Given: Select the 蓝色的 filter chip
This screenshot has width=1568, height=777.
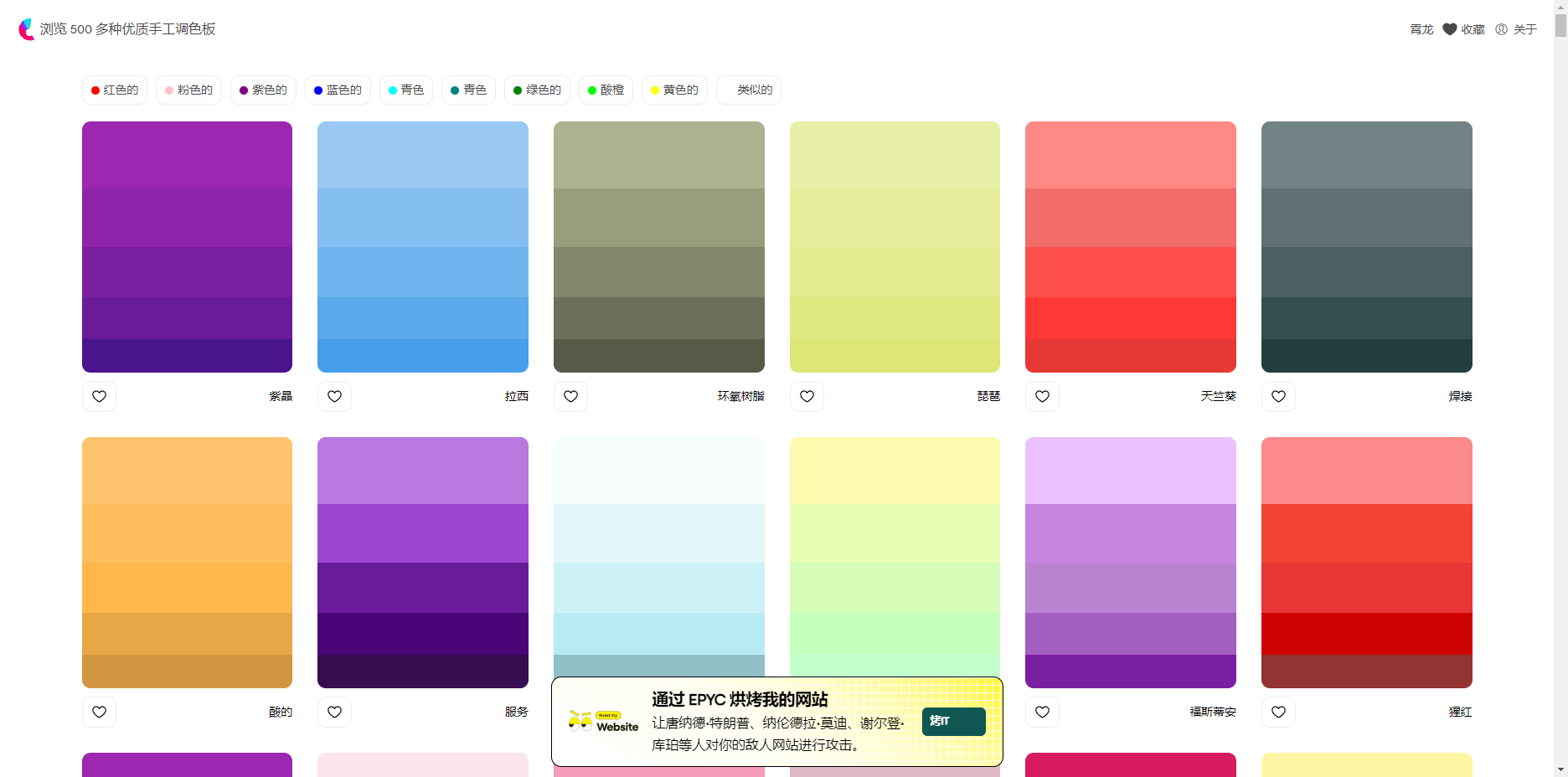Looking at the screenshot, I should click(x=338, y=90).
